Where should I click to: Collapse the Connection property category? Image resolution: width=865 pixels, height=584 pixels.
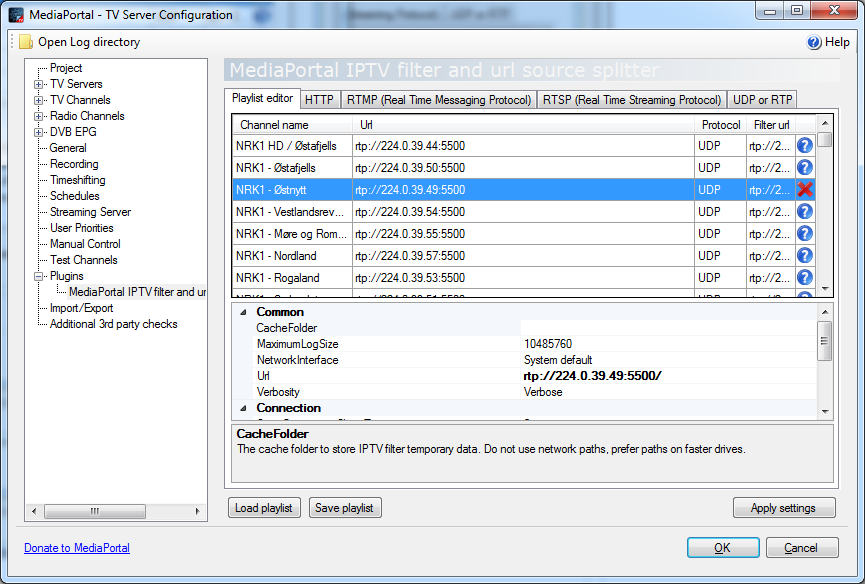point(243,408)
